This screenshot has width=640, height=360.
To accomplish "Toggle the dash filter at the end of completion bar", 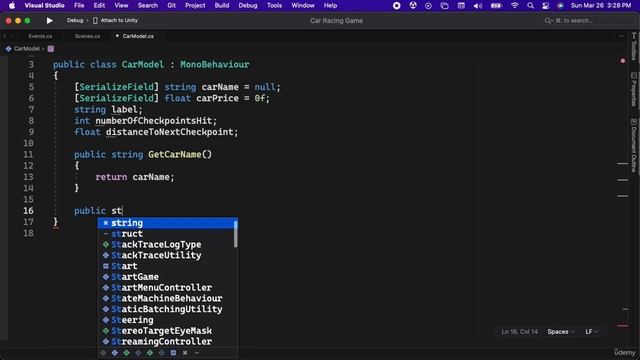I will (x=197, y=353).
